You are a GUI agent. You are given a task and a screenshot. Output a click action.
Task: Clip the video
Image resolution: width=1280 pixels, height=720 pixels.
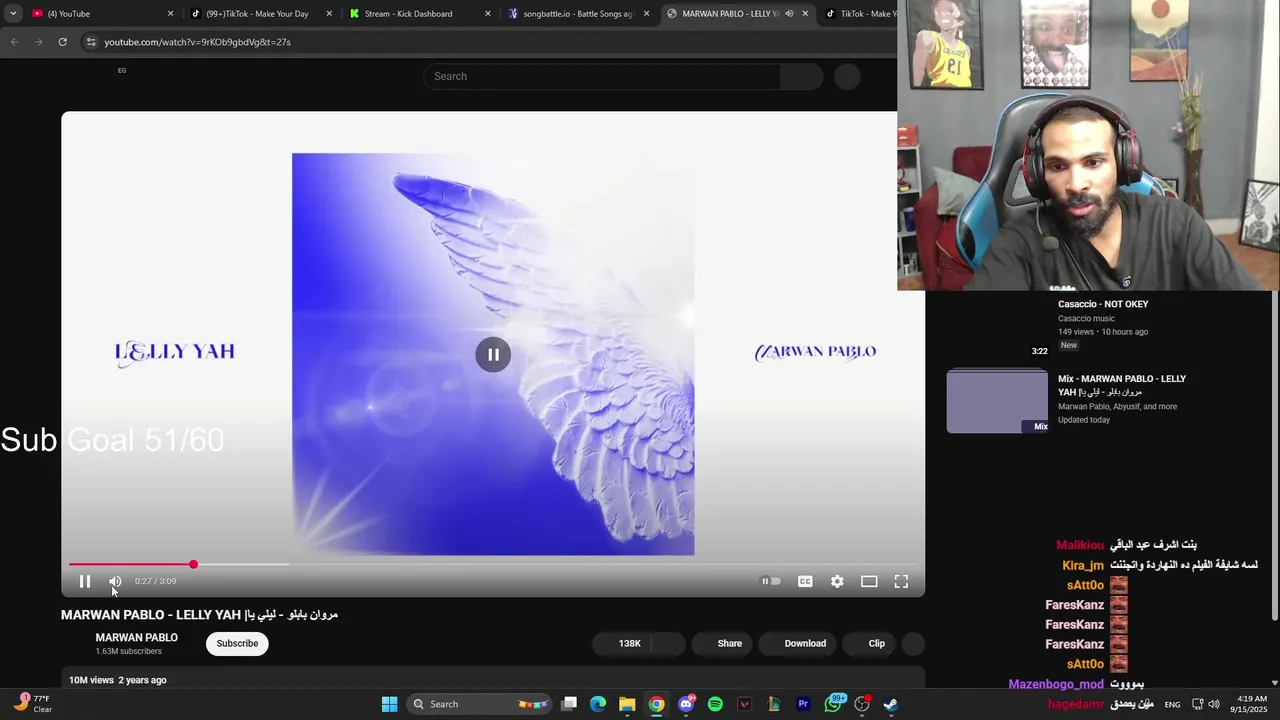869,643
